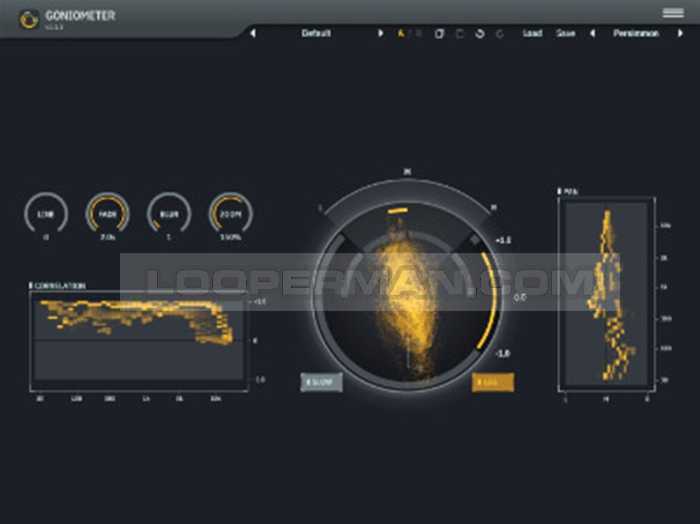
Task: Toggle the Correlation panel indicator
Action: [x=33, y=286]
